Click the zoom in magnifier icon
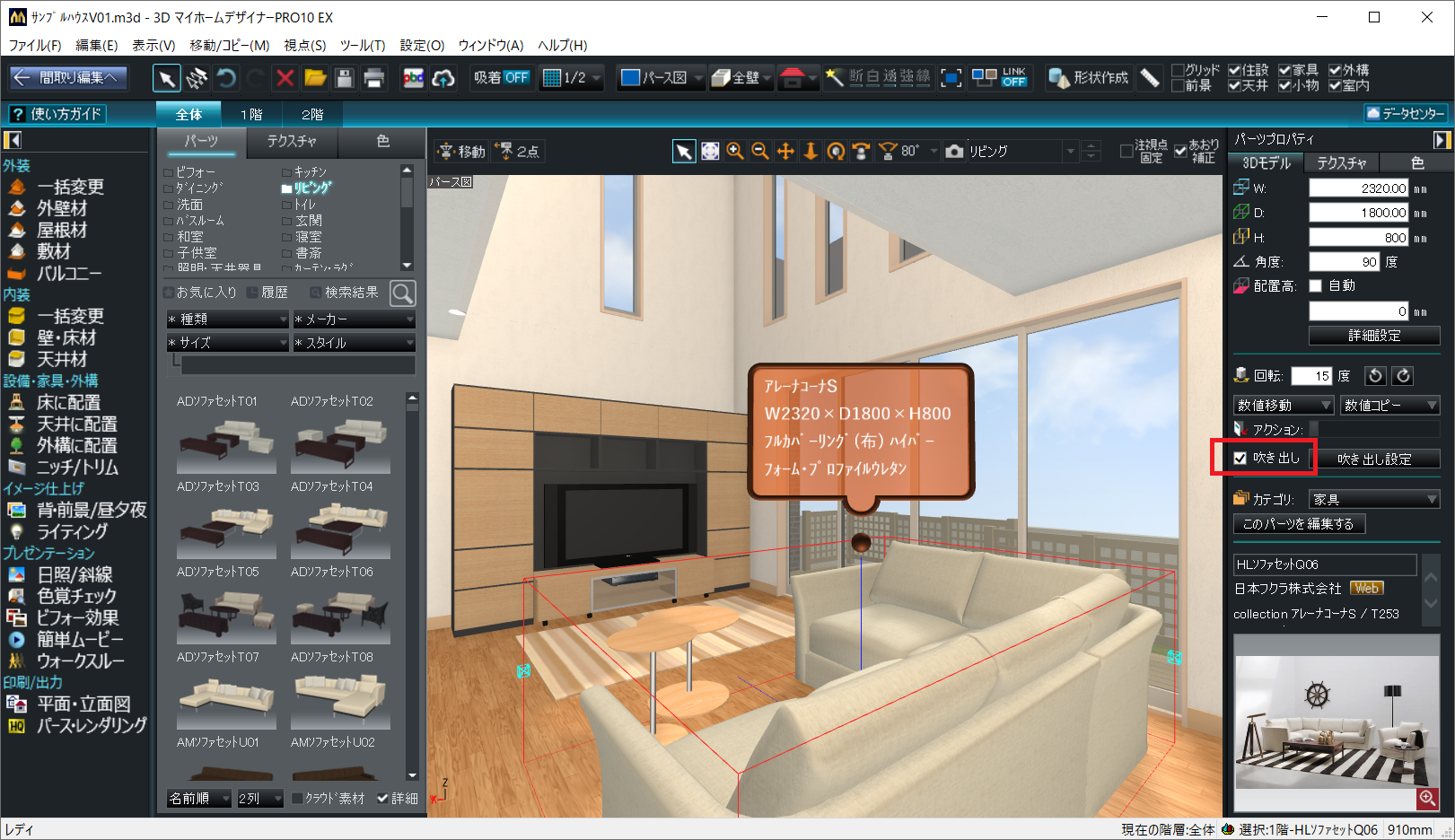The height and width of the screenshot is (840, 1455). [x=735, y=152]
